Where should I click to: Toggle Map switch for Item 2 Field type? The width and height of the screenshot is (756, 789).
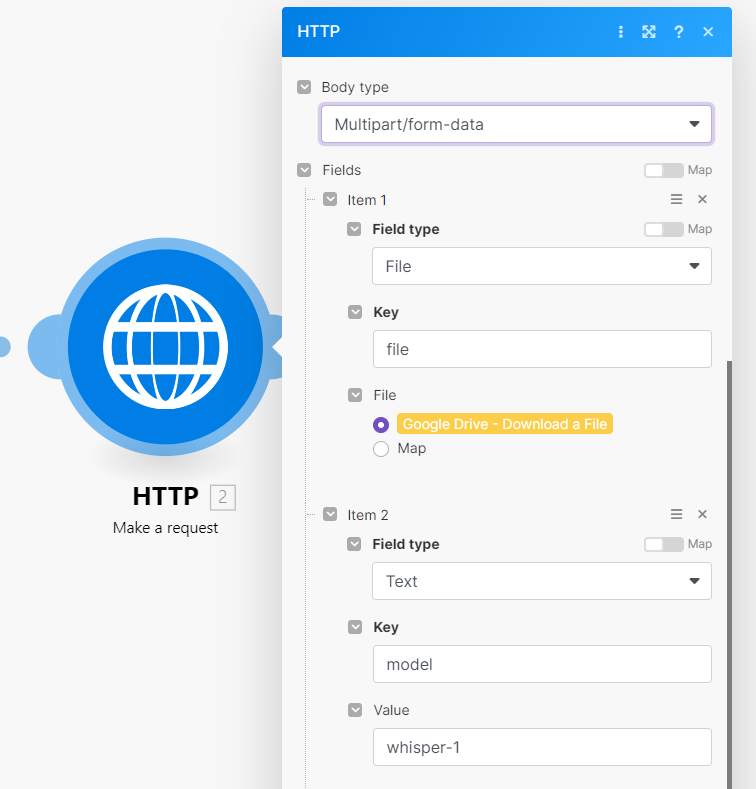tap(663, 544)
